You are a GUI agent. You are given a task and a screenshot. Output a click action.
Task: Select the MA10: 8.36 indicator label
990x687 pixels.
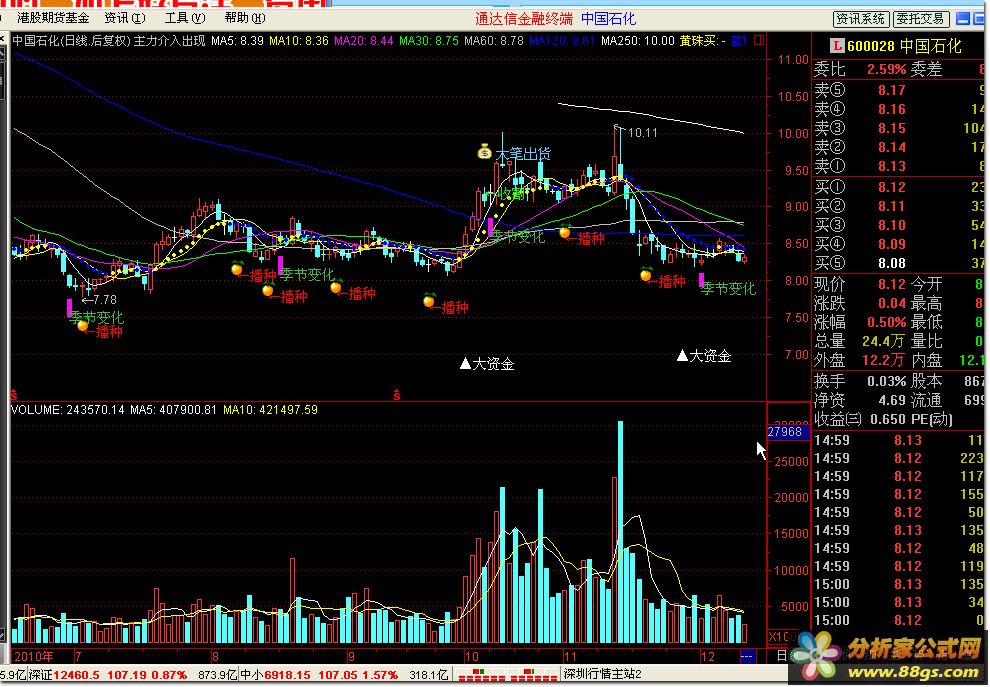299,41
